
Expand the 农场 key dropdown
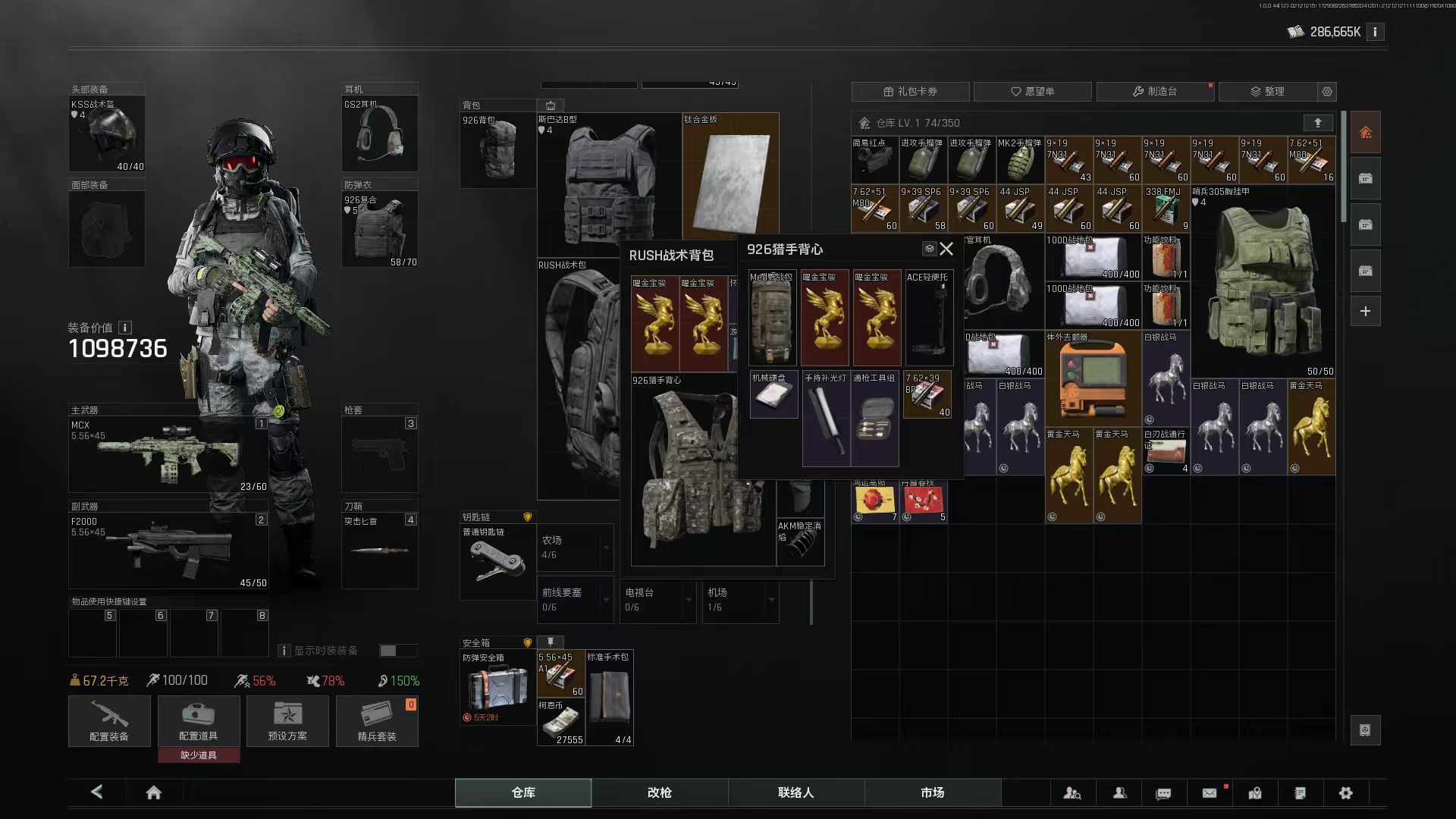[x=606, y=548]
